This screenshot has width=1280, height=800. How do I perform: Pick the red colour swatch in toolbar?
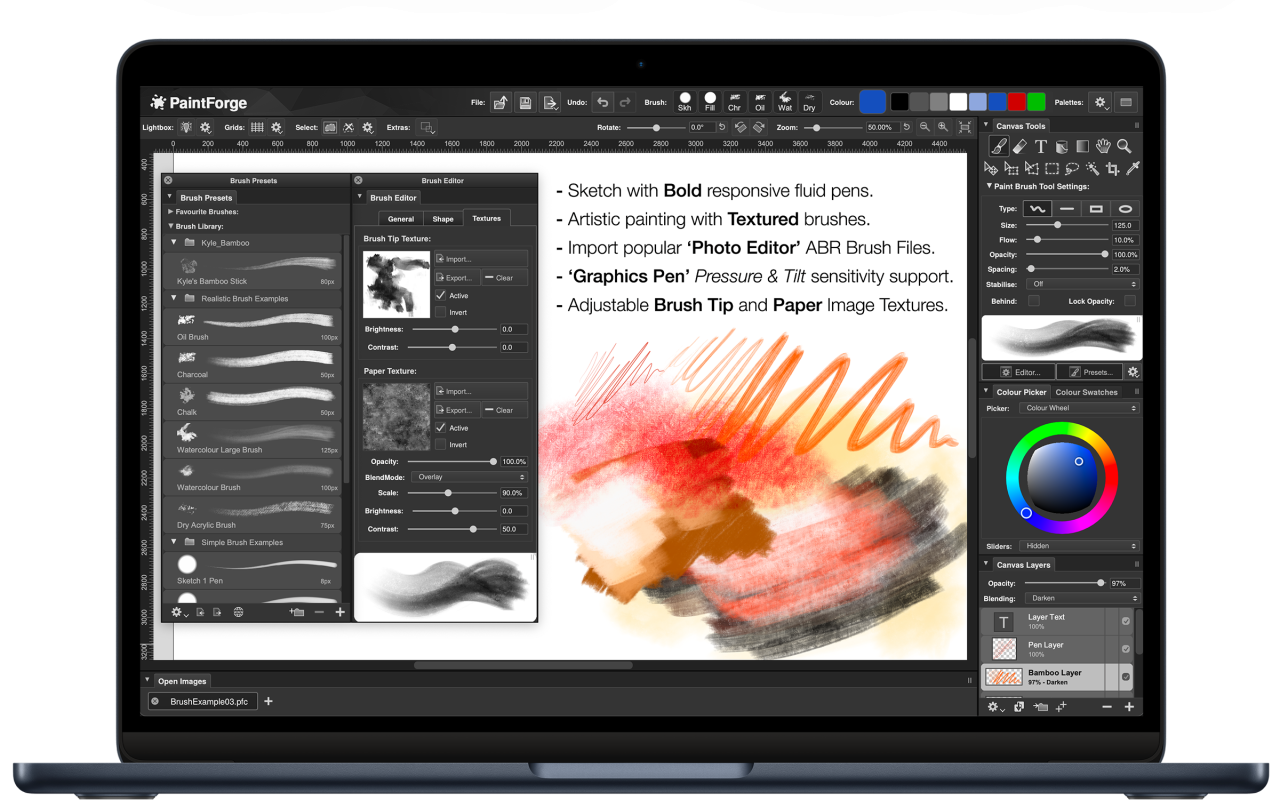tap(1016, 102)
